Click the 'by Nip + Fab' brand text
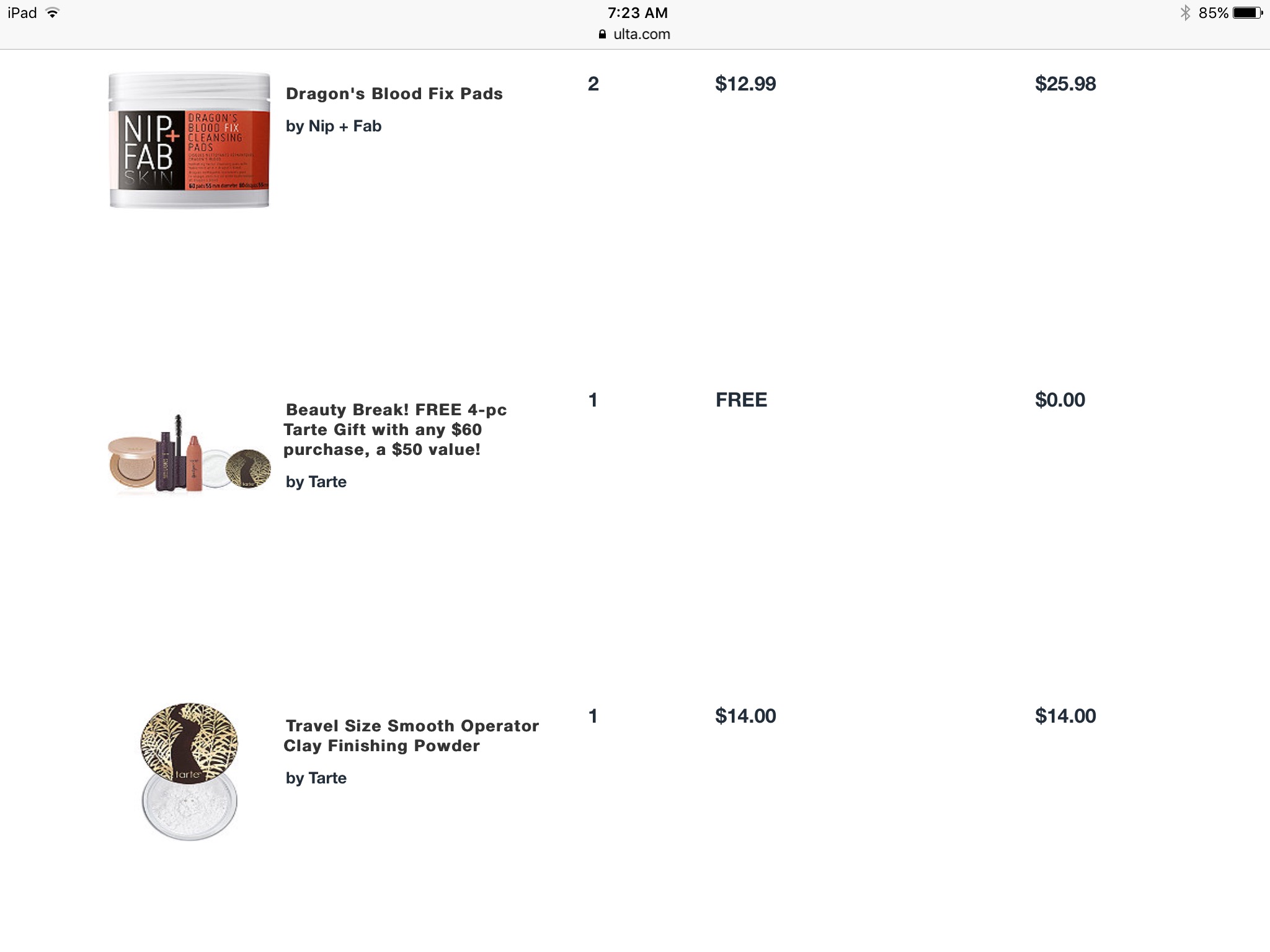This screenshot has width=1270, height=952. coord(334,126)
